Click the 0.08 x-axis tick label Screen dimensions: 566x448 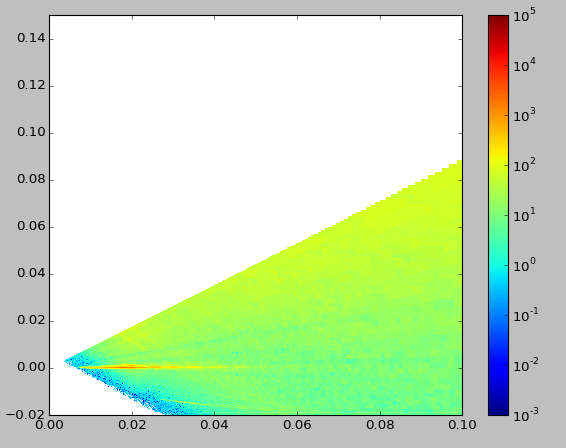click(x=380, y=425)
